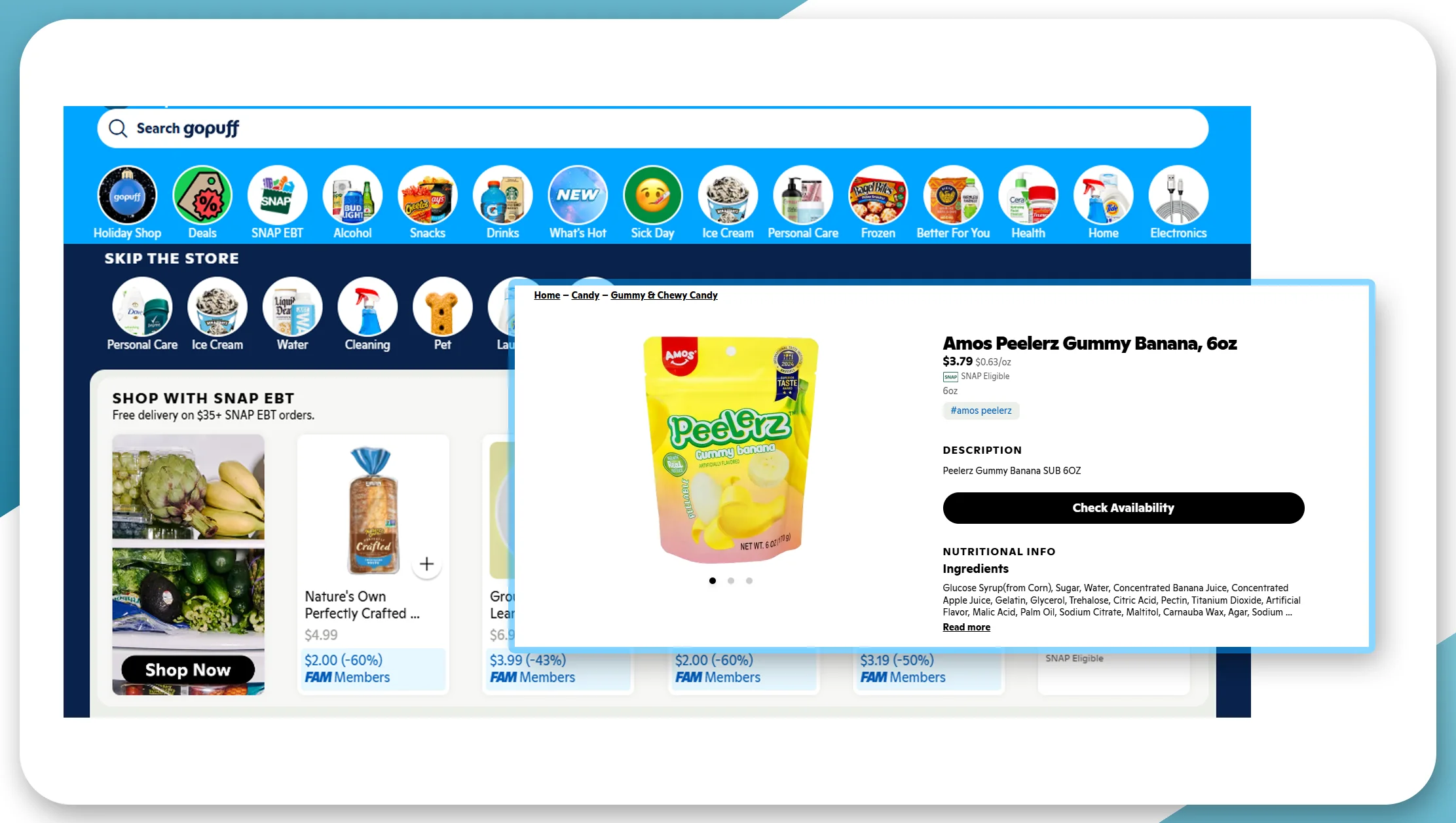Screen dimensions: 1456x823
Task: Click the Snacks category icon
Action: click(427, 196)
